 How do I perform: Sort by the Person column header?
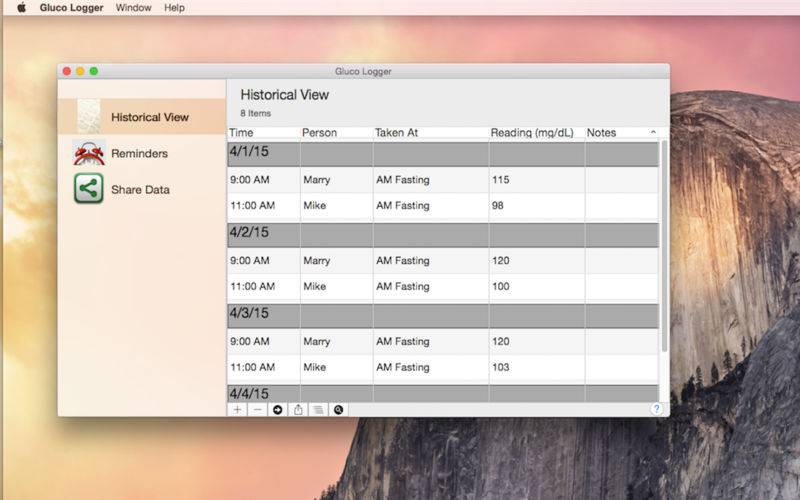tap(337, 133)
